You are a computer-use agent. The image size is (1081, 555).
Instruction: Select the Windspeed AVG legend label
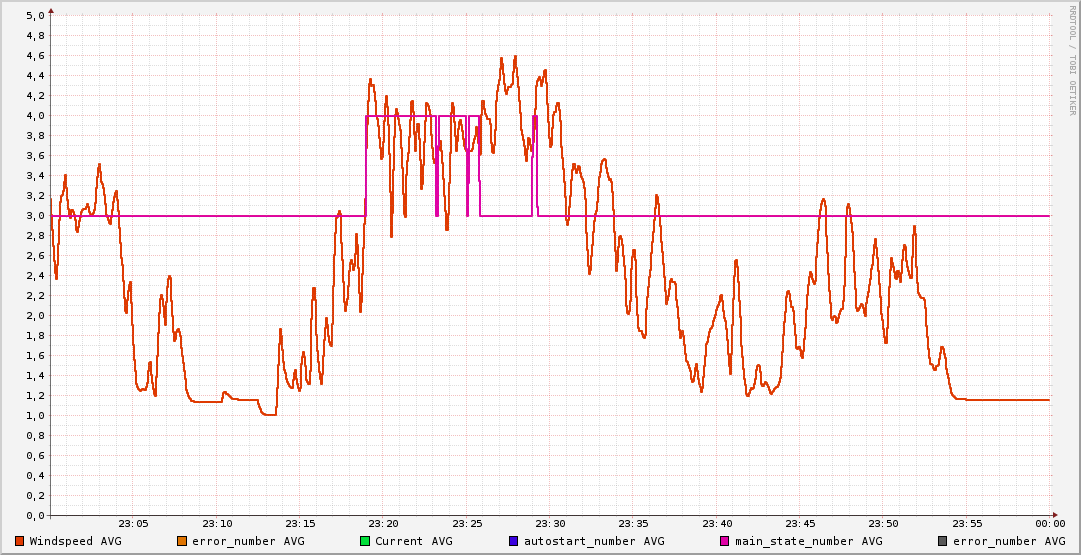pos(75,541)
